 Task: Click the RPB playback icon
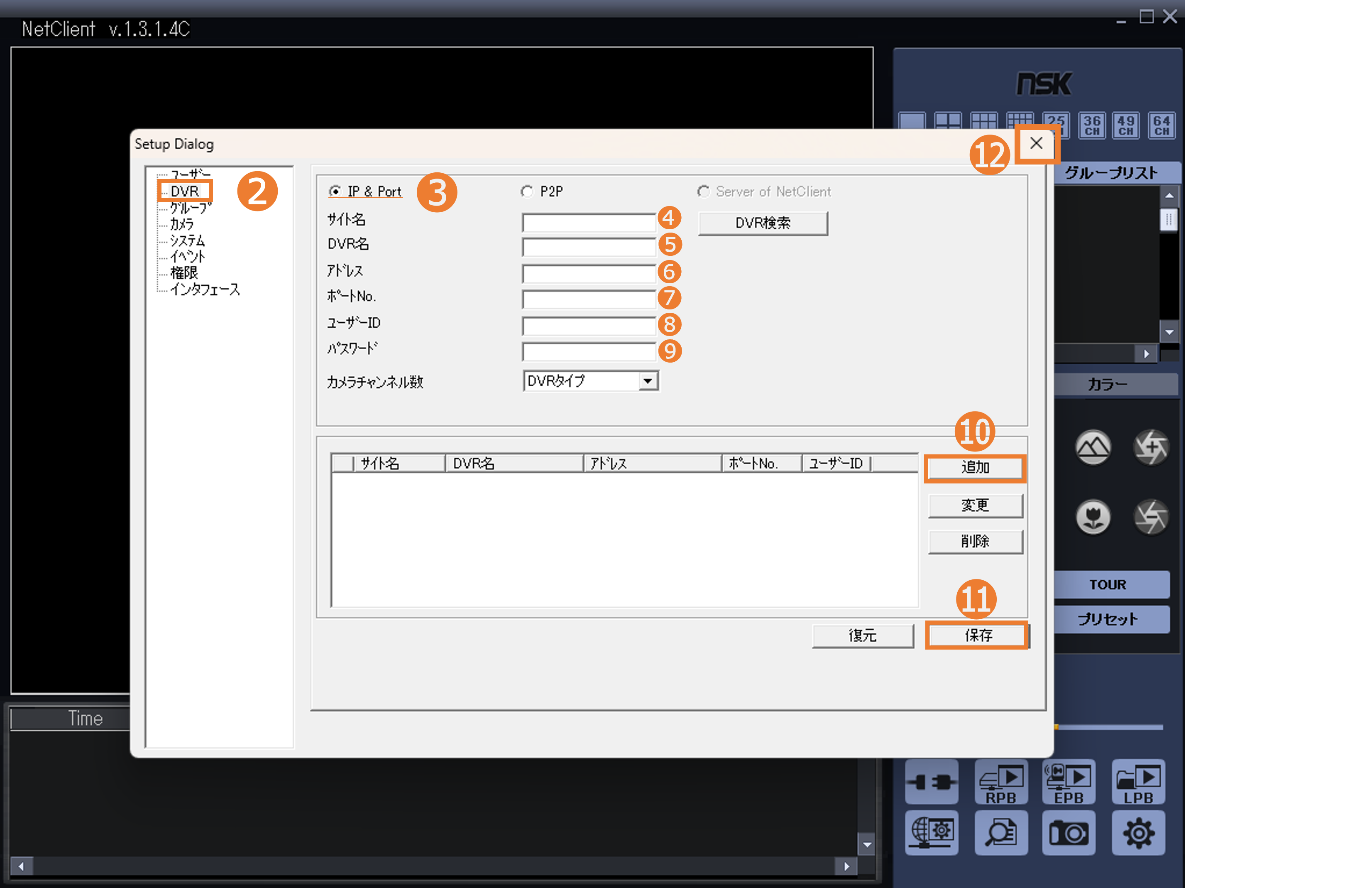point(1001,782)
